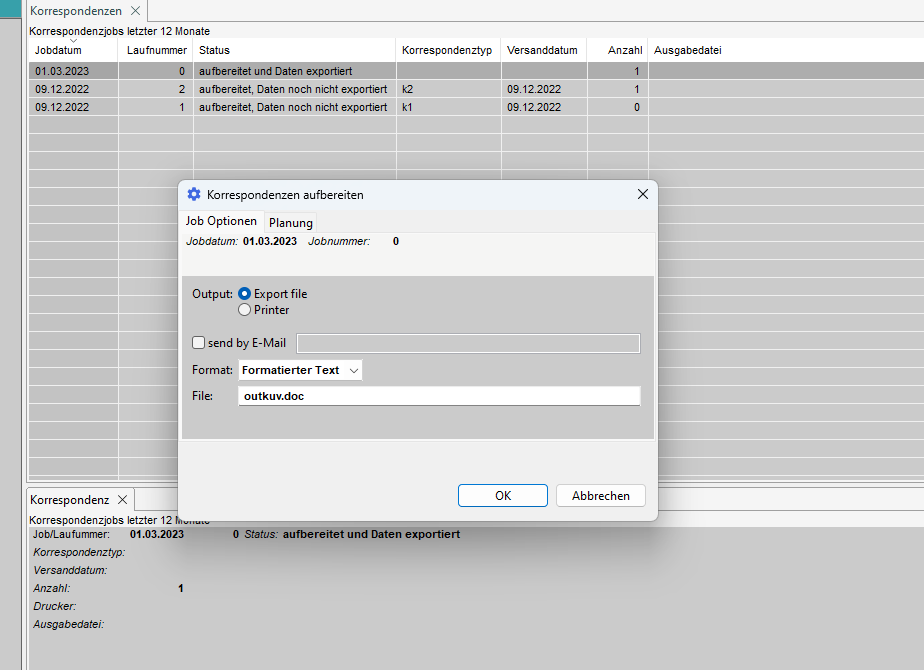Select the Export file output option

click(245, 294)
